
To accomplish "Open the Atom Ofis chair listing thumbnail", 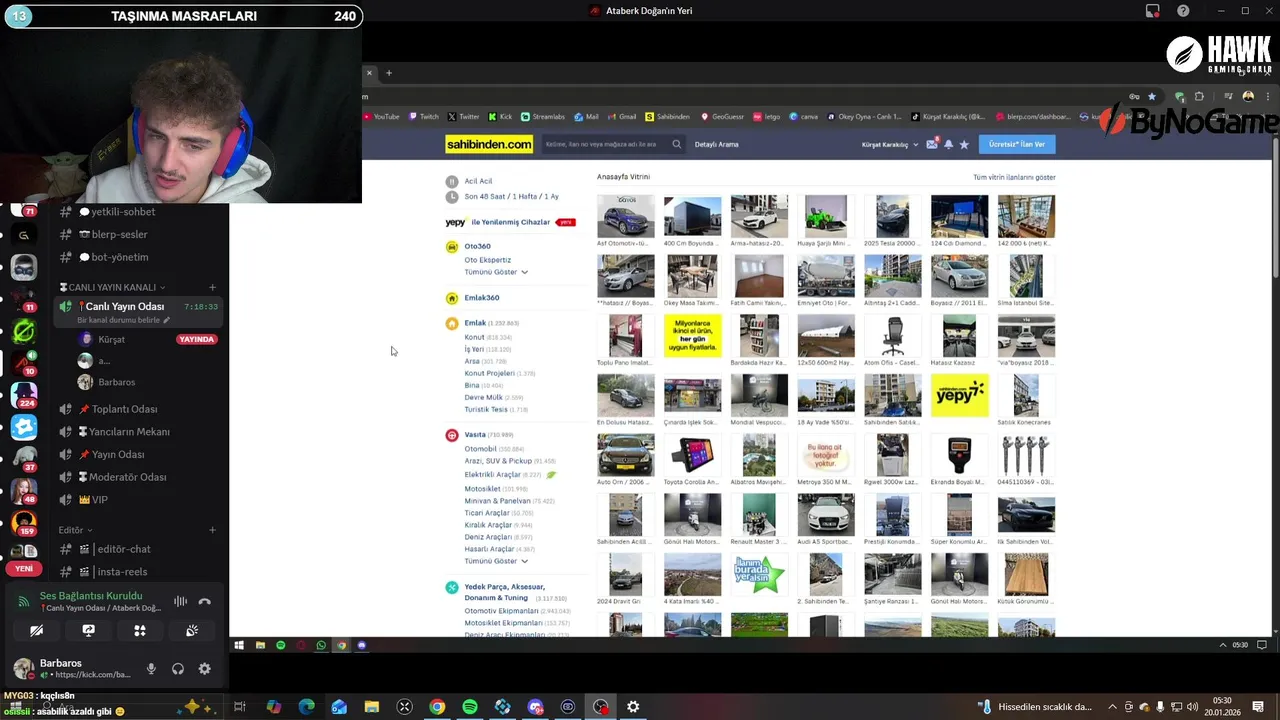I will pyautogui.click(x=893, y=336).
